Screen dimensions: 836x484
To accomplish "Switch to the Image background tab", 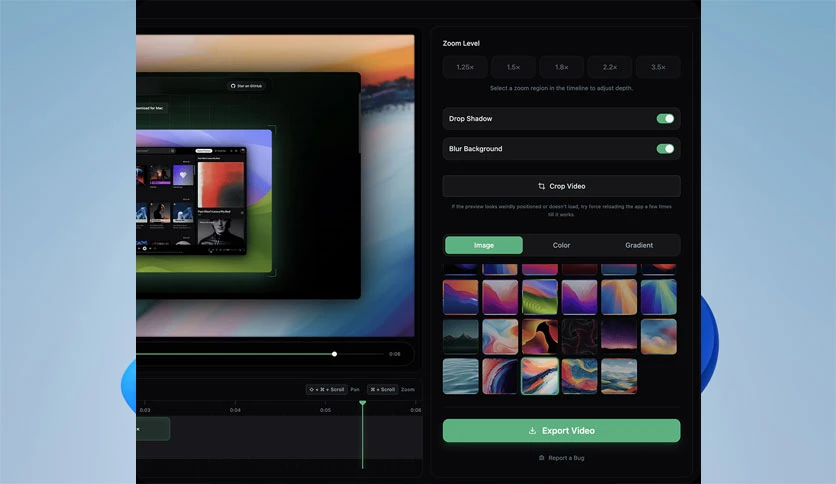I will point(484,245).
